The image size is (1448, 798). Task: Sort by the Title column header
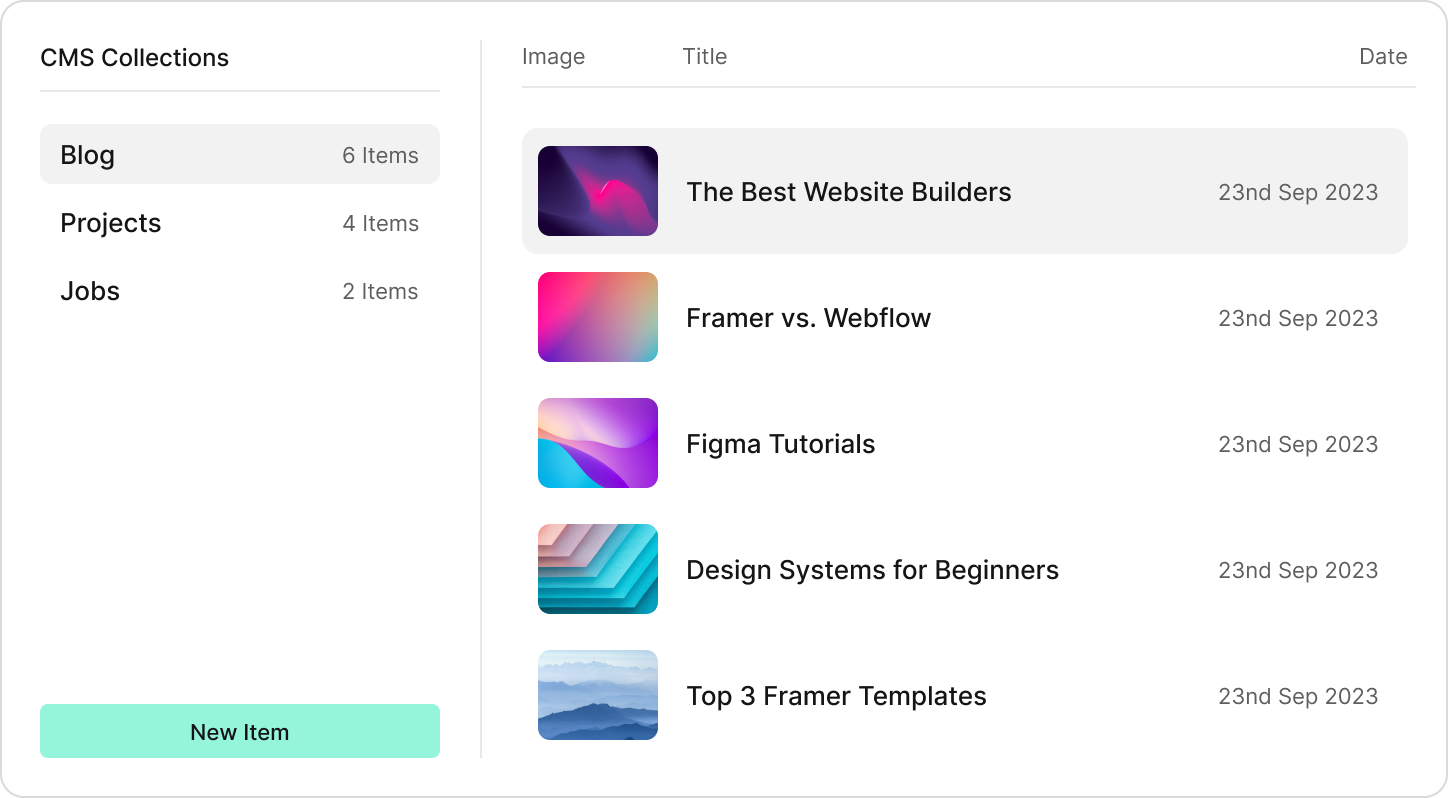tap(705, 57)
